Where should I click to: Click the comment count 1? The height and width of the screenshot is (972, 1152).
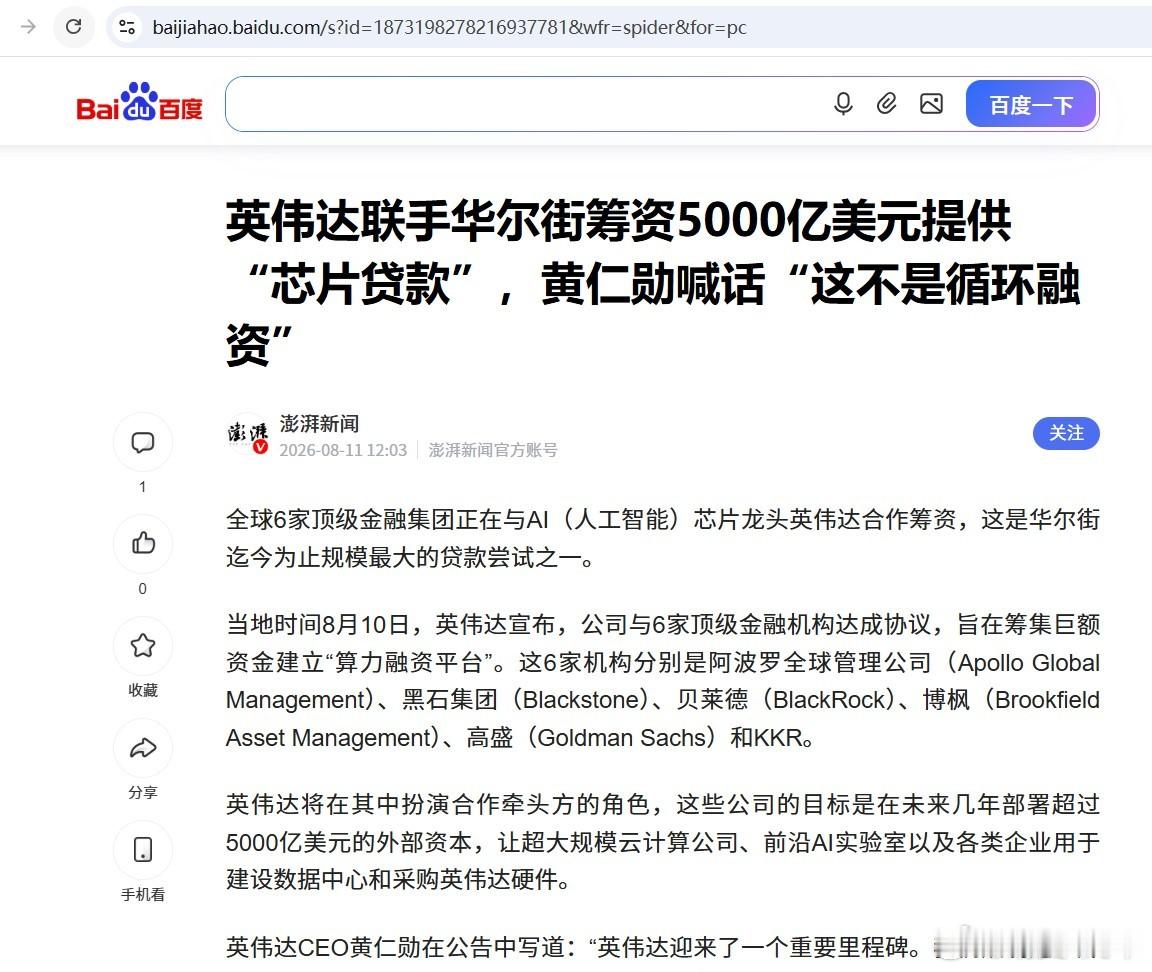tap(143, 486)
